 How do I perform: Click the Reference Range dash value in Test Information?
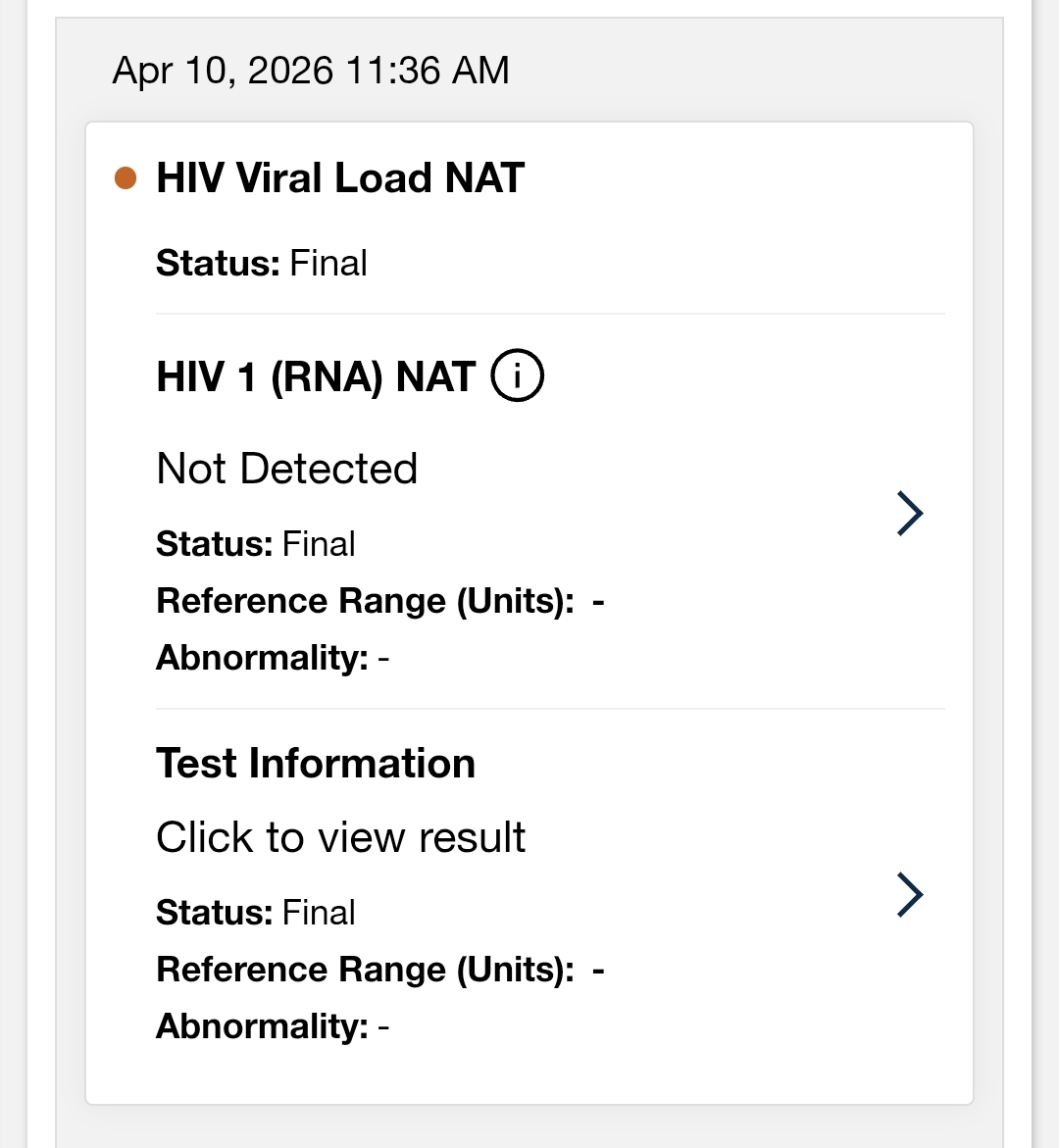pyautogui.click(x=598, y=970)
